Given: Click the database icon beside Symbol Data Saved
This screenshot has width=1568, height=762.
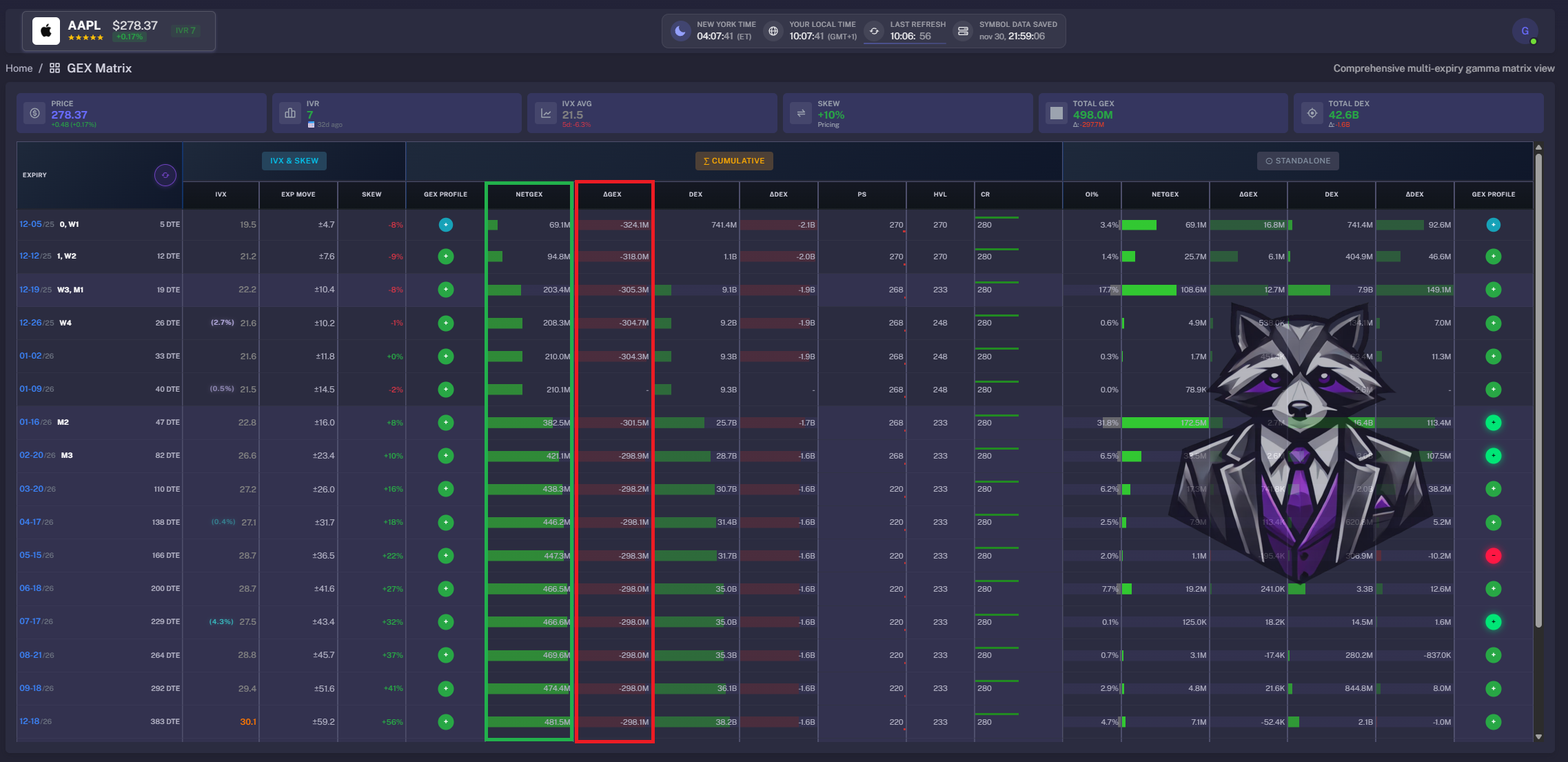Looking at the screenshot, I should [963, 31].
